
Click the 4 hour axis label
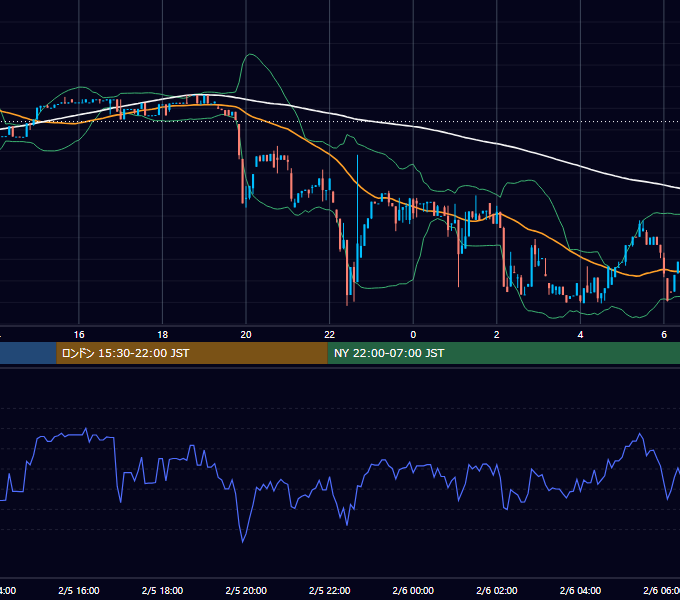coord(580,335)
